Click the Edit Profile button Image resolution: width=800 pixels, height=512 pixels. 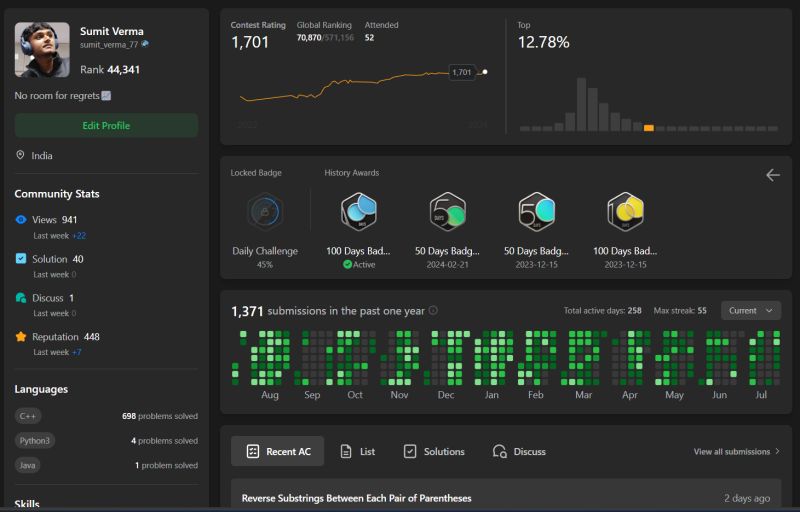pyautogui.click(x=106, y=125)
